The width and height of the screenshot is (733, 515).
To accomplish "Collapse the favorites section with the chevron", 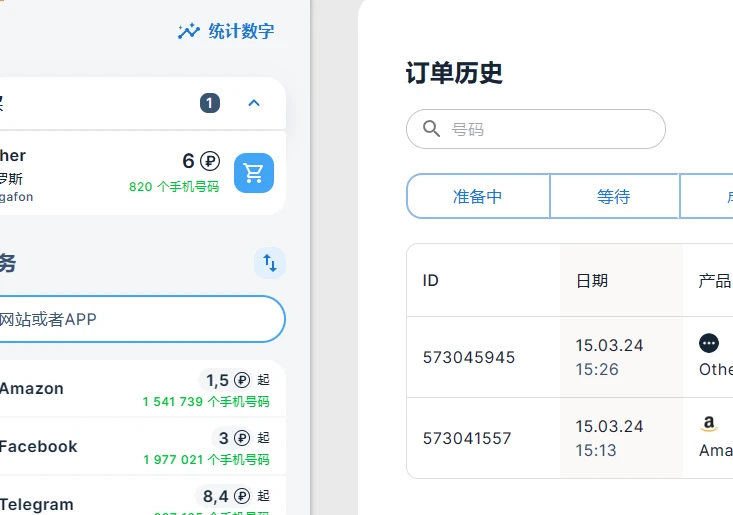I will point(254,103).
